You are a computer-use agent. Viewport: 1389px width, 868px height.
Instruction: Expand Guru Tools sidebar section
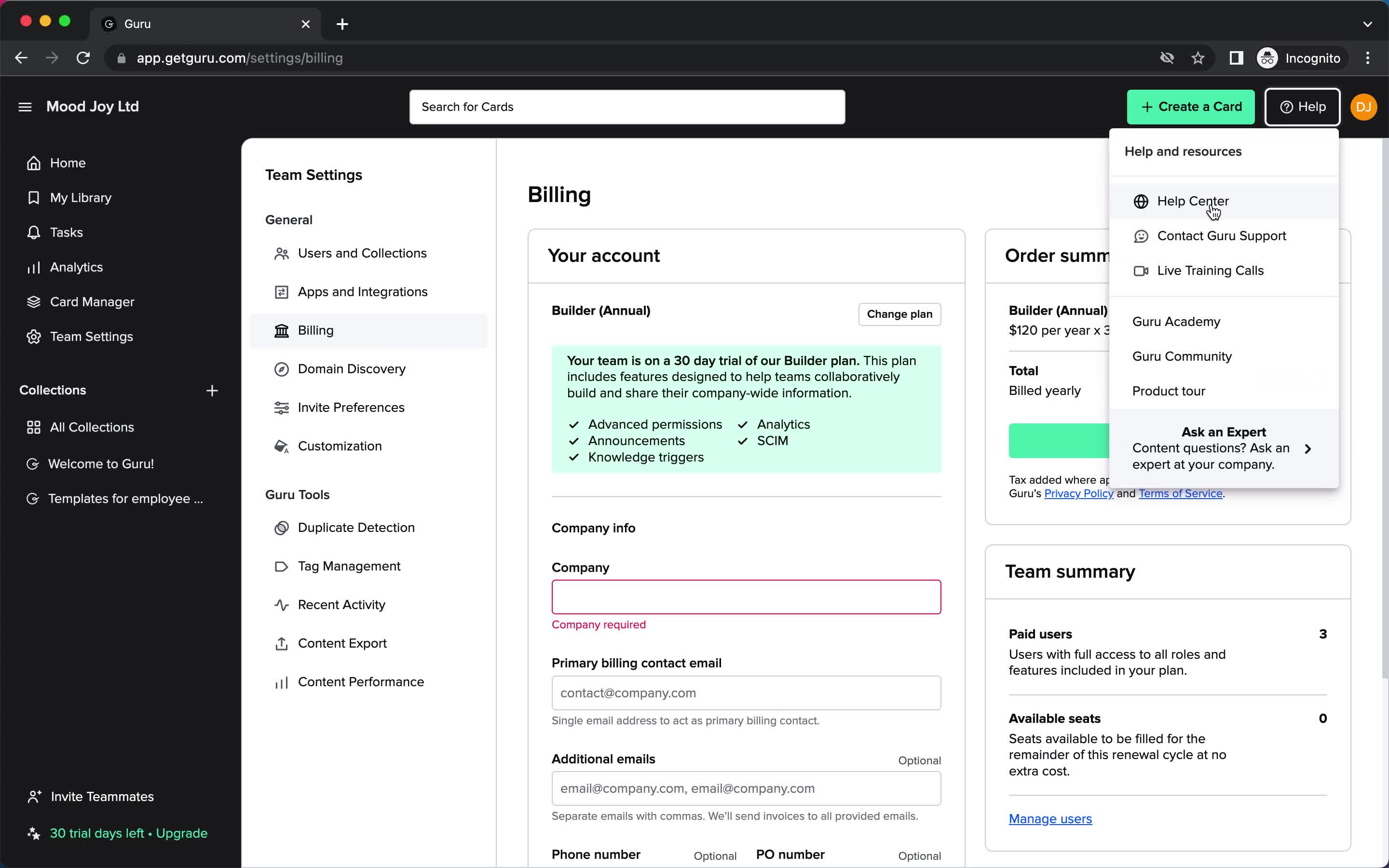(298, 494)
